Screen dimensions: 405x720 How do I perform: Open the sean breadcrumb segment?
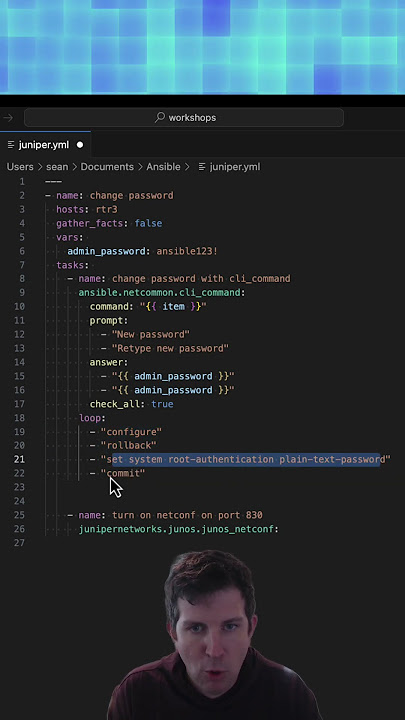[57, 167]
